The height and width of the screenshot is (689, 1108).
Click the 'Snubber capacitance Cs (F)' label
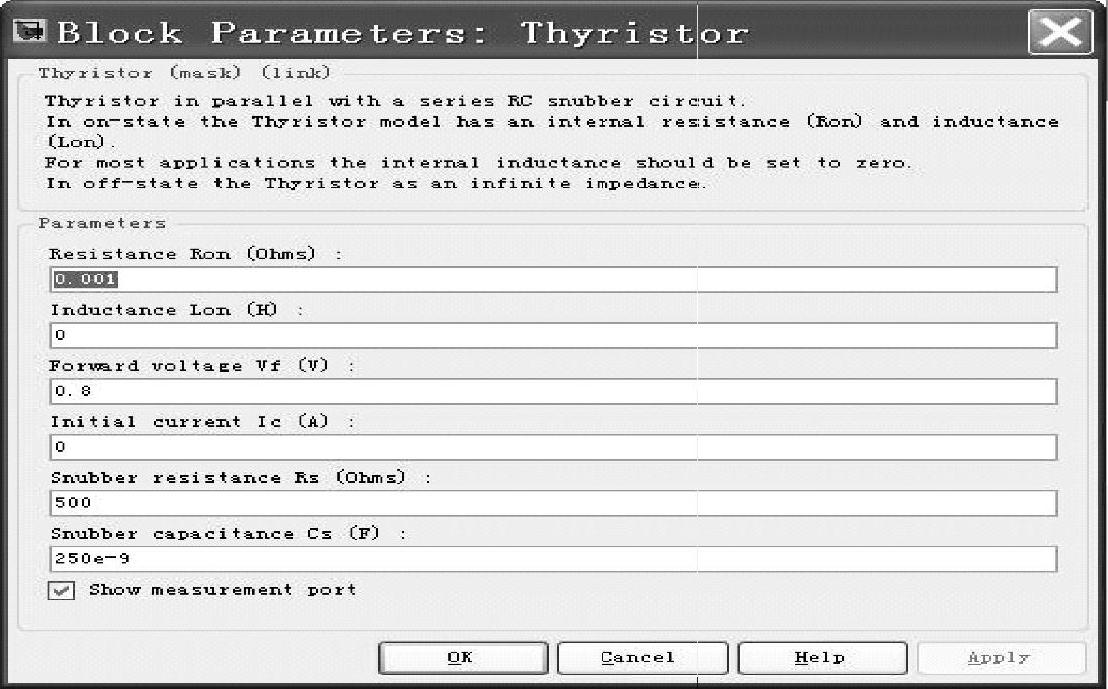point(216,534)
